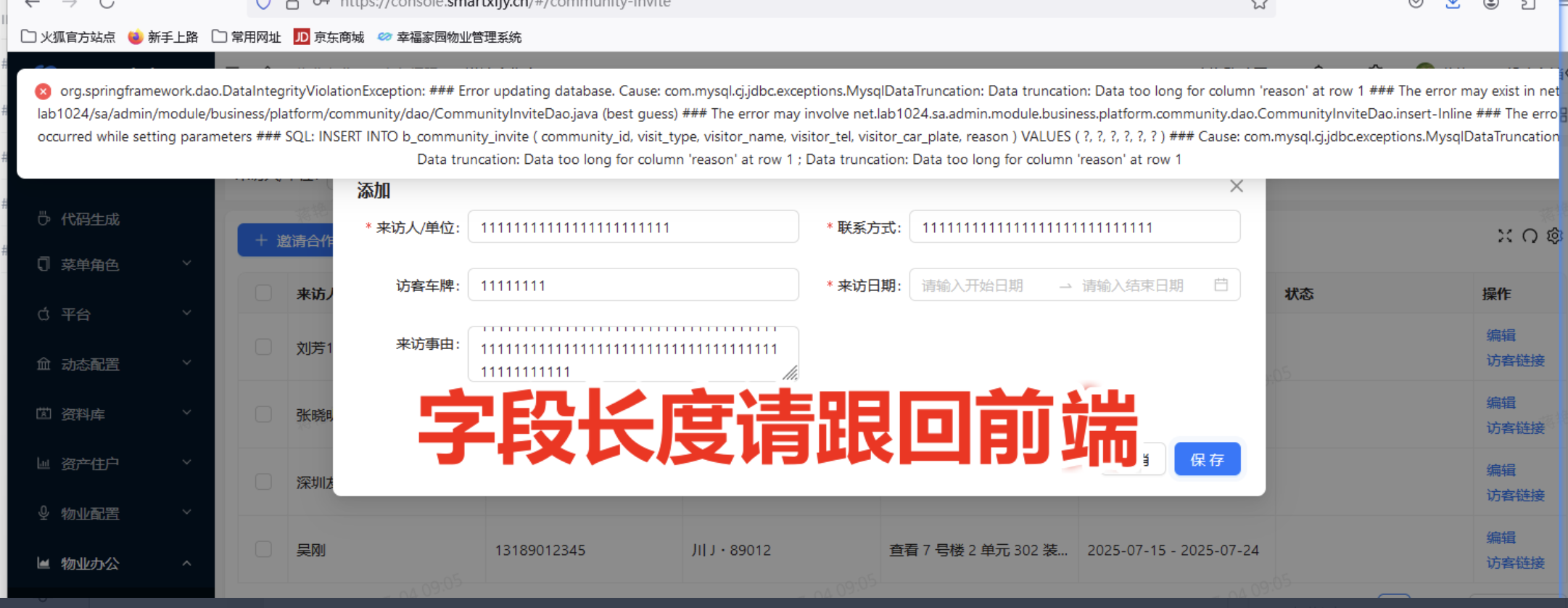Screen dimensions: 1568x608
Task: Click the 状态 column header
Action: [1299, 294]
